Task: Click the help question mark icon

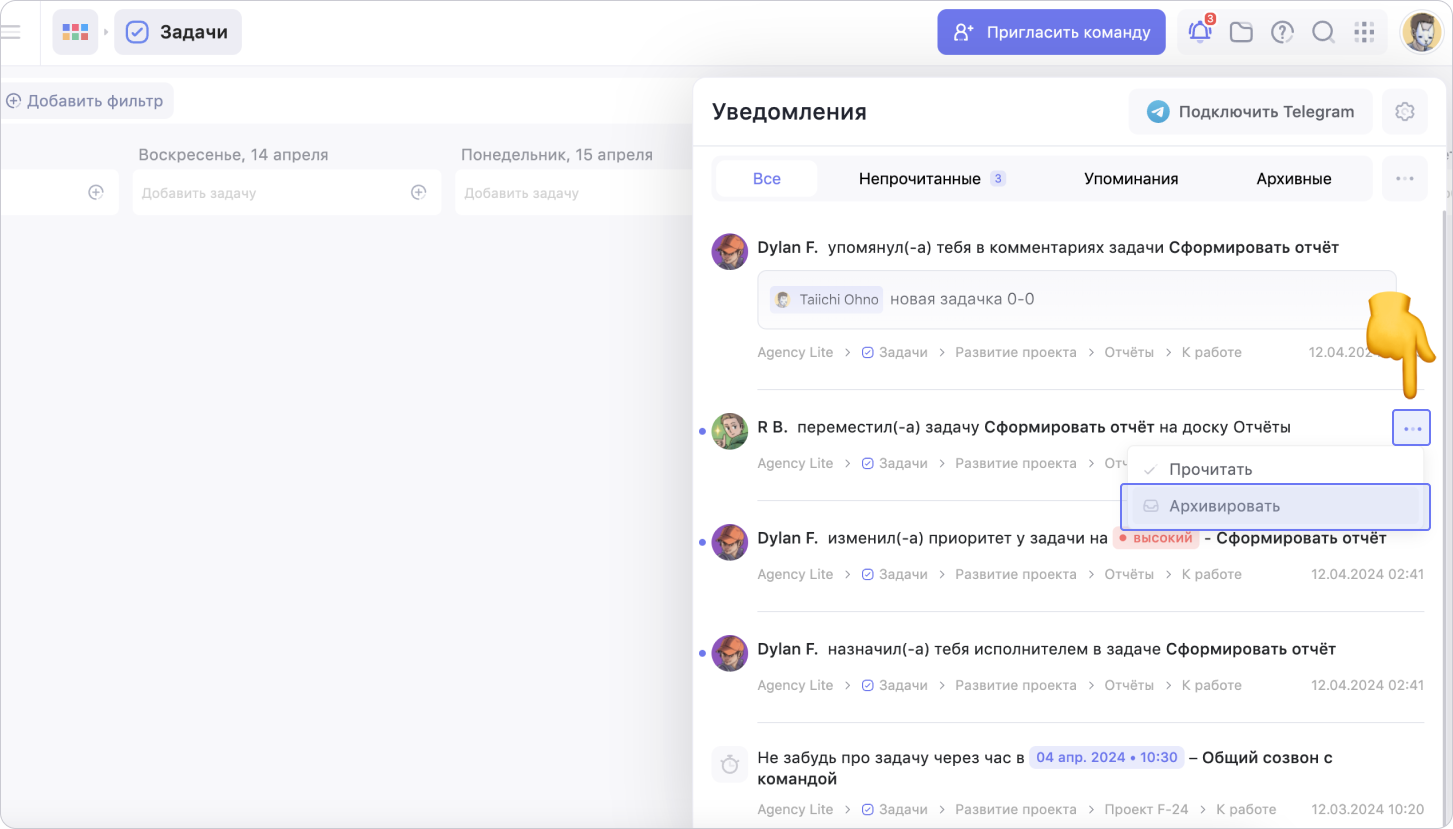Action: (x=1282, y=32)
